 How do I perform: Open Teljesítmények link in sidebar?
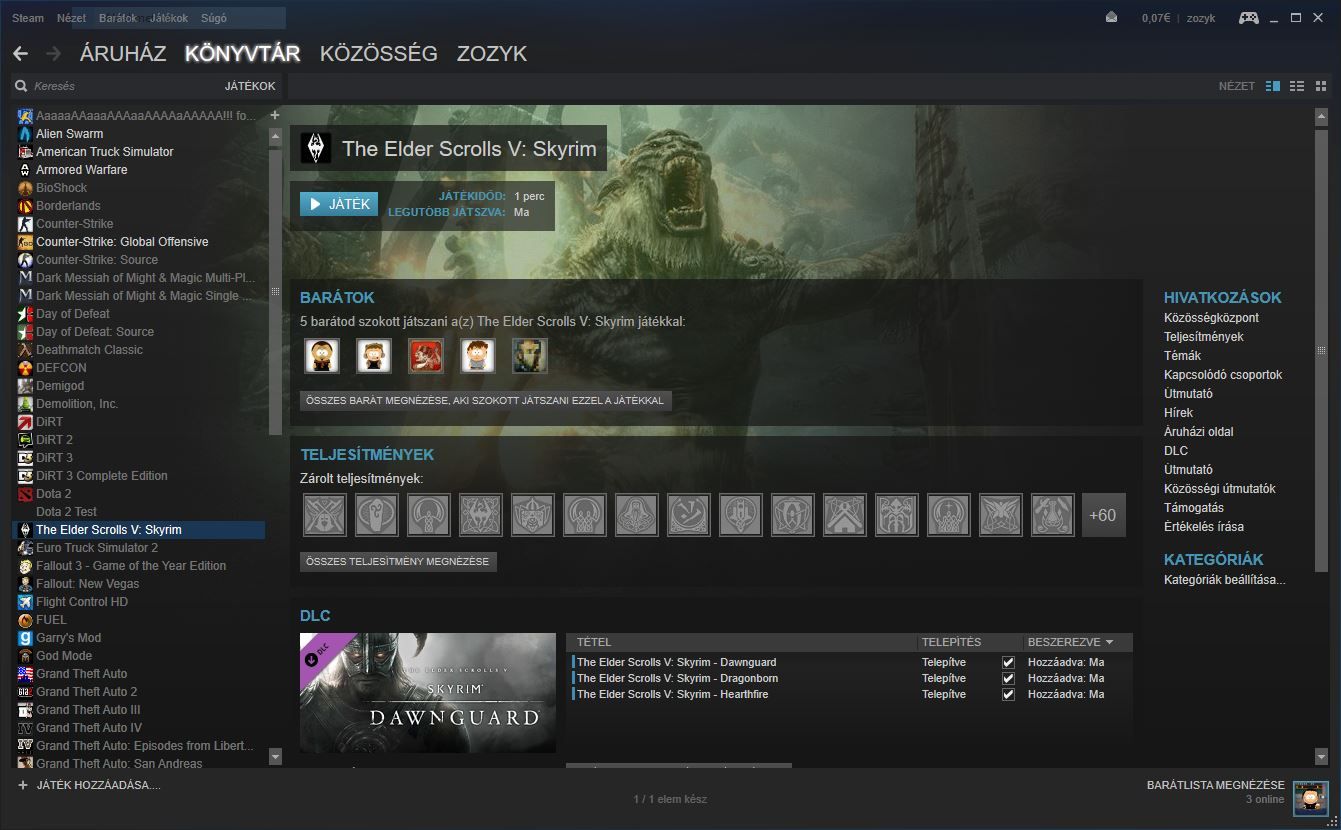(1204, 337)
